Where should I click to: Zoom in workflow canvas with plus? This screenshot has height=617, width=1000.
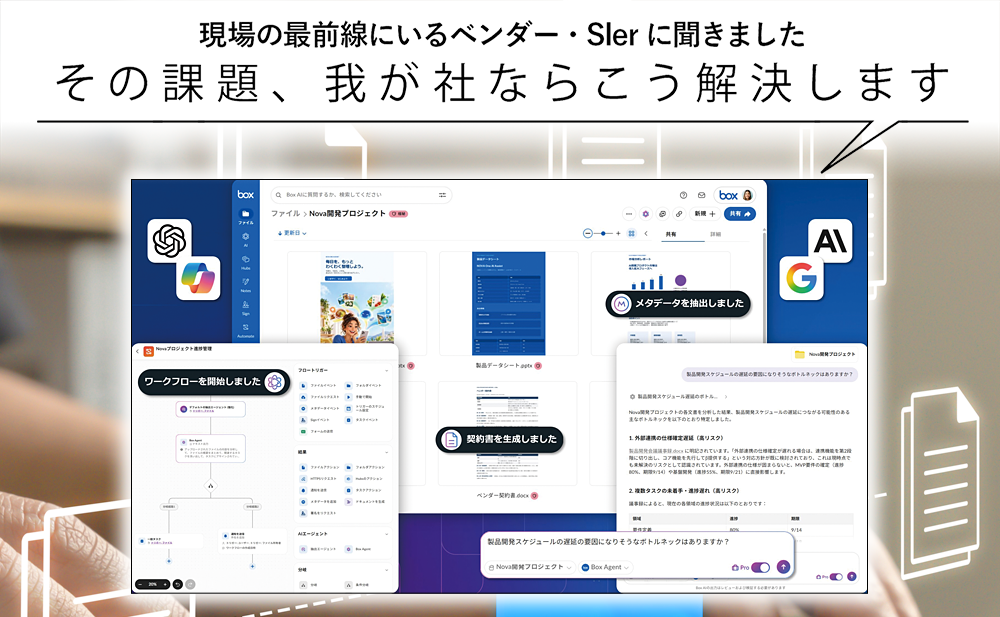165,584
